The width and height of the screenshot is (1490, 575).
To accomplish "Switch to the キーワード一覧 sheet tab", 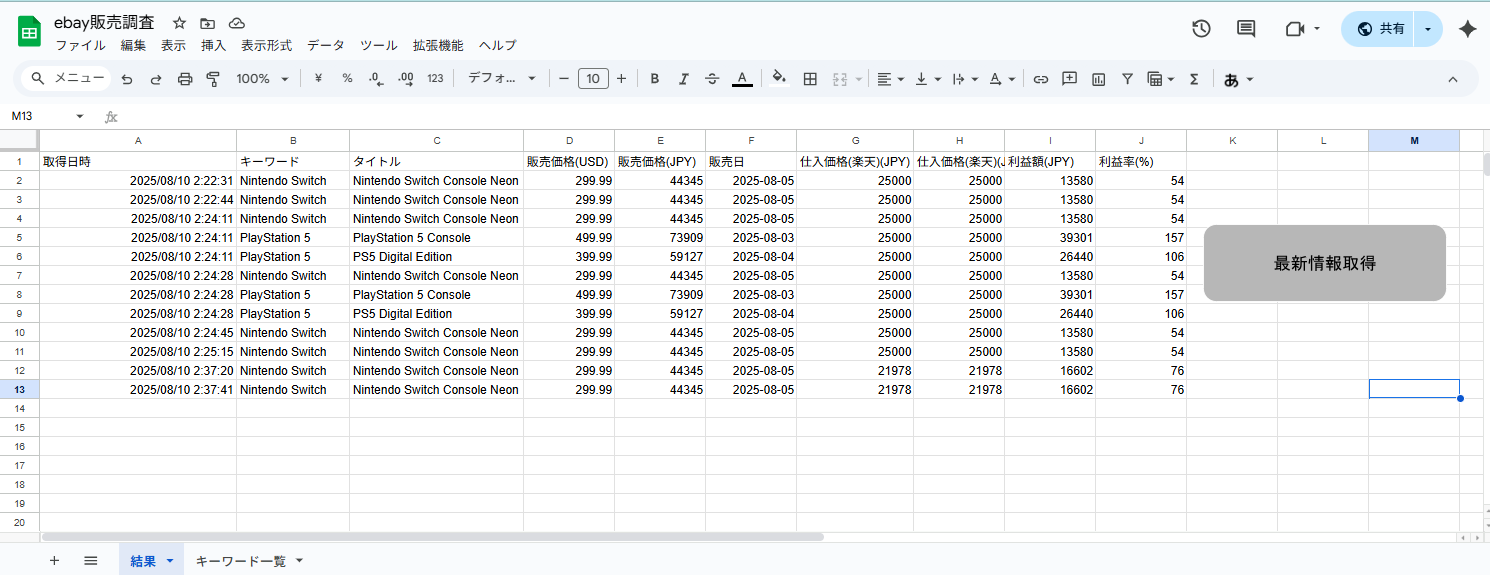I will [x=241, y=561].
